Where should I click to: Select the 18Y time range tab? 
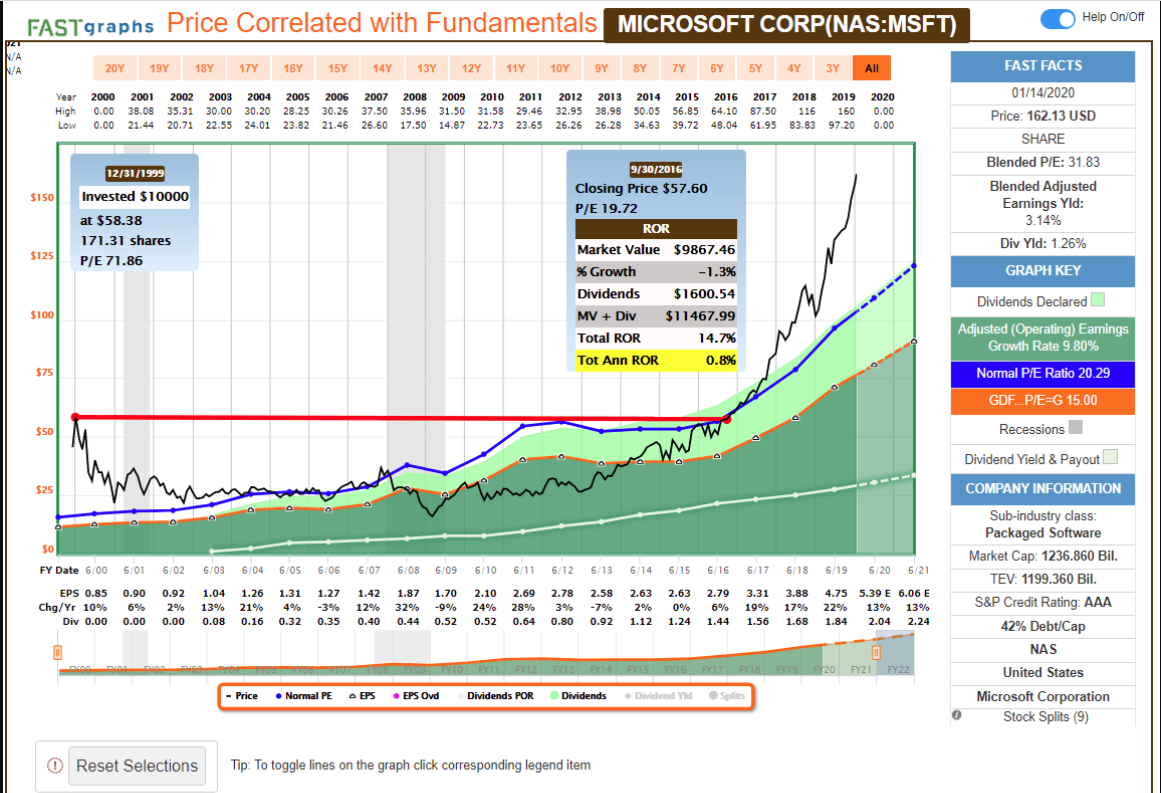(x=204, y=68)
